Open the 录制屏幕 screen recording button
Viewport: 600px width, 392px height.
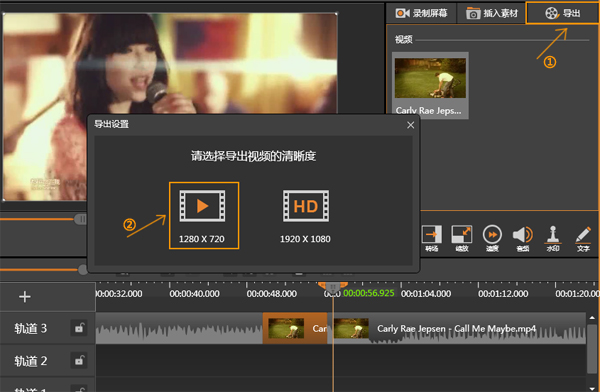[421, 13]
